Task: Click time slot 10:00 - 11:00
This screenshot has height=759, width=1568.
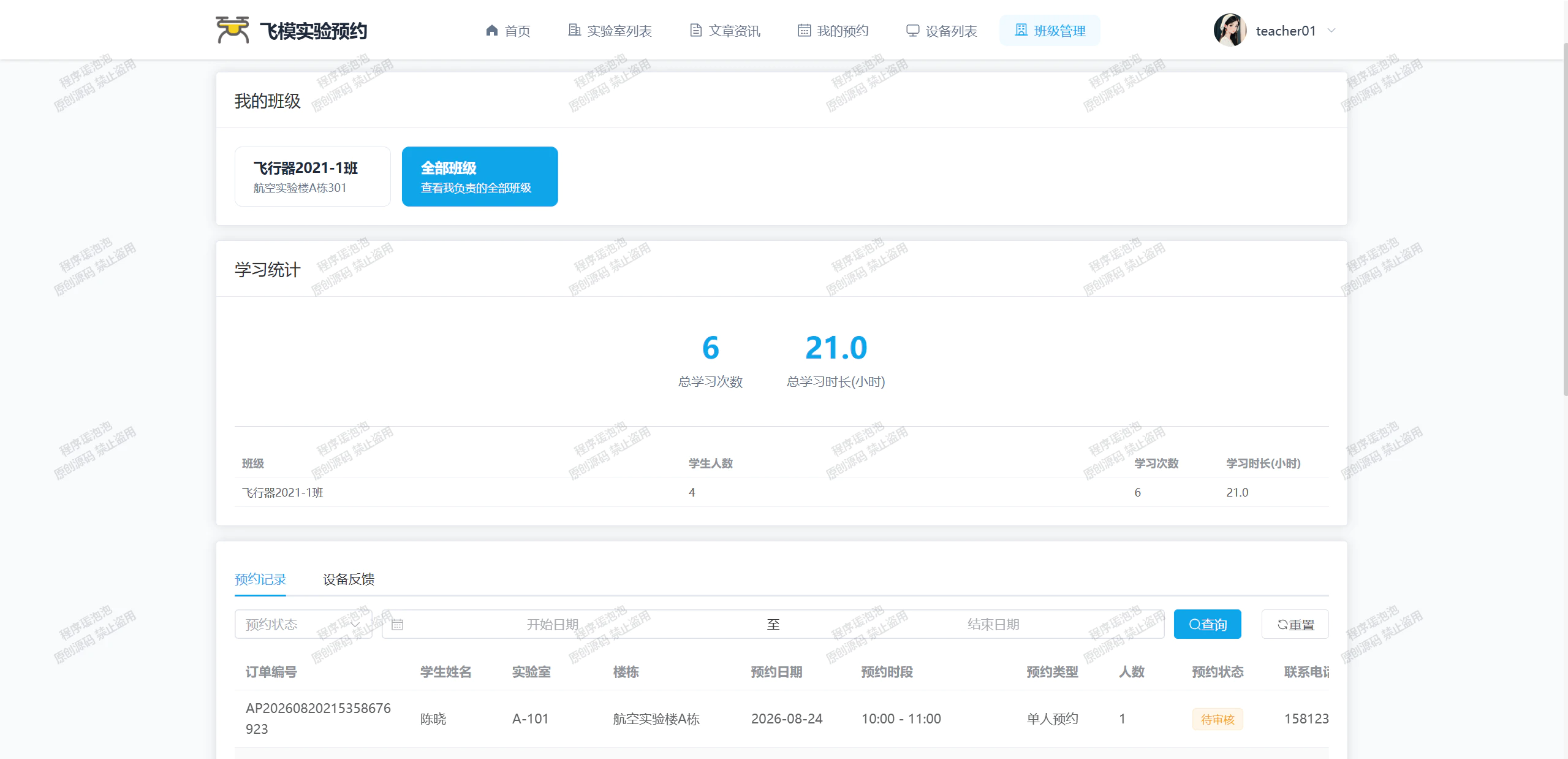Action: tap(901, 719)
